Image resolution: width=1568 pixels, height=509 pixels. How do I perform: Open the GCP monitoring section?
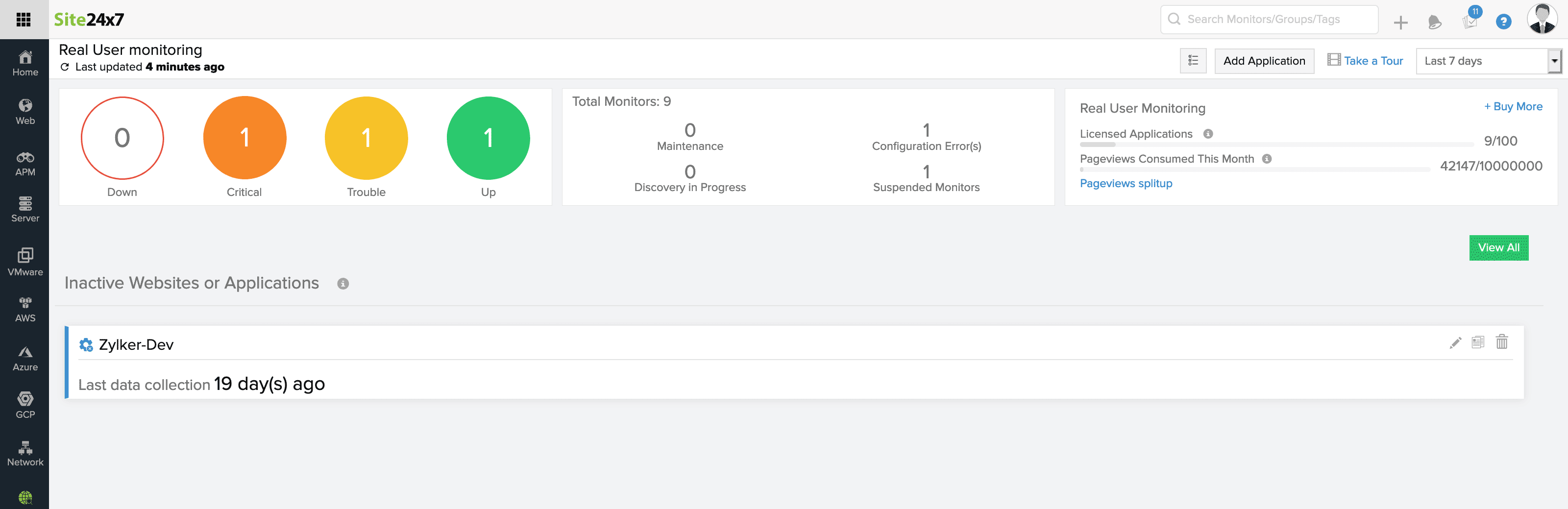point(25,403)
